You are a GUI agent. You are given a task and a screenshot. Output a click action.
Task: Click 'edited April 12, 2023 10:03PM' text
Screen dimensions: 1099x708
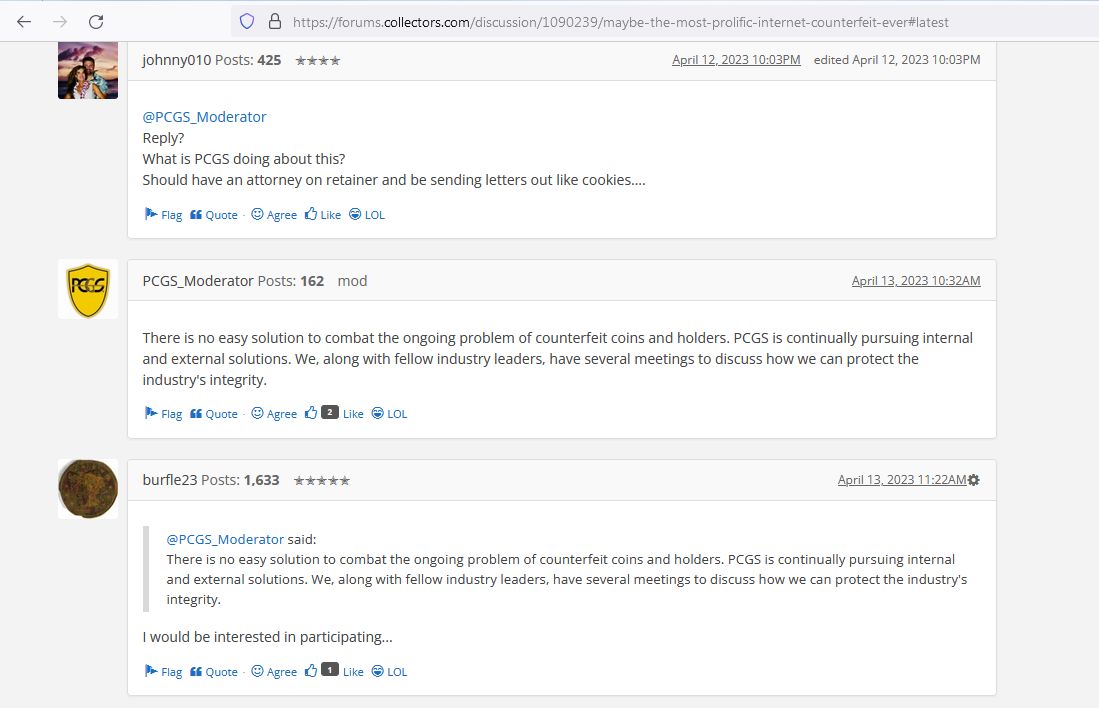pyautogui.click(x=897, y=60)
